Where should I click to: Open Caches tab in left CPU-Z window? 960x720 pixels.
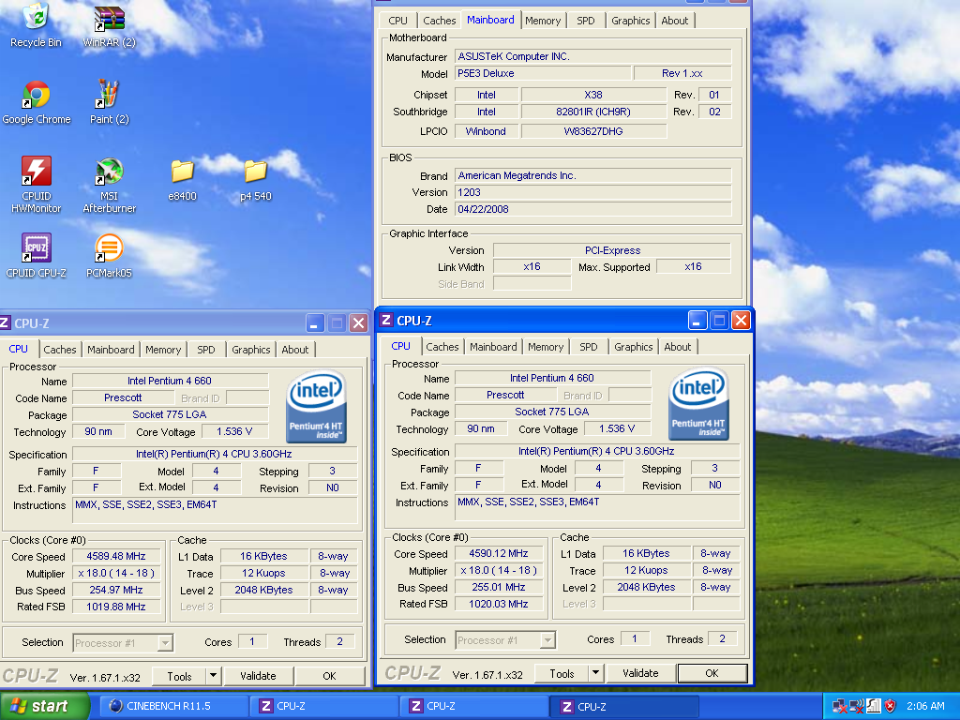59,350
